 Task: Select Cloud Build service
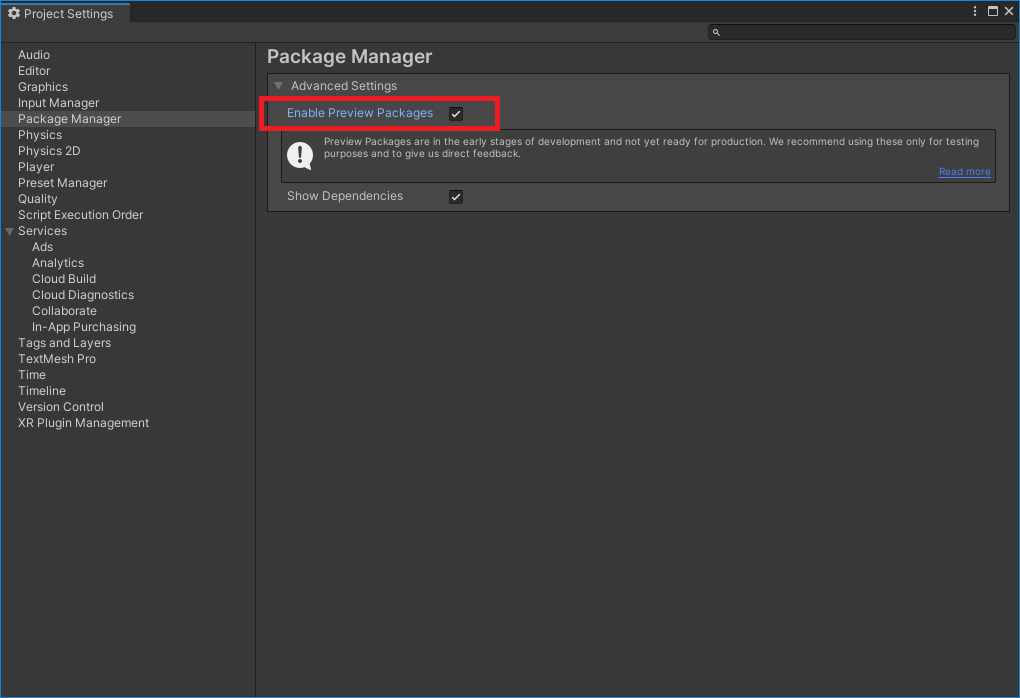tap(64, 278)
